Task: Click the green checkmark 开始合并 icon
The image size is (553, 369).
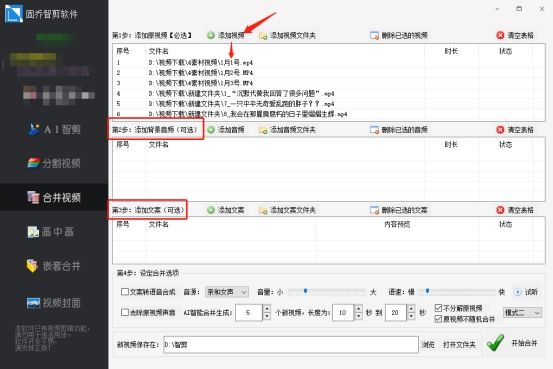Action: pos(495,343)
